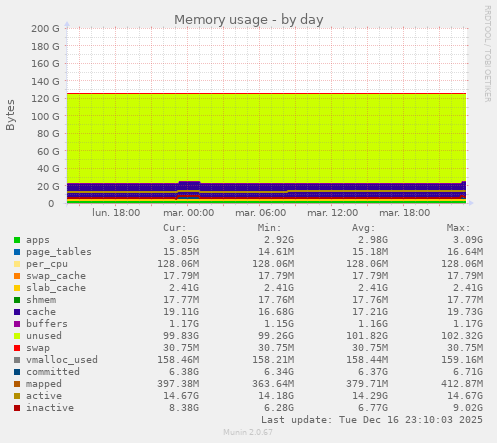
Task: Click the vmalloc_used max value 159.16M
Action: click(x=462, y=360)
